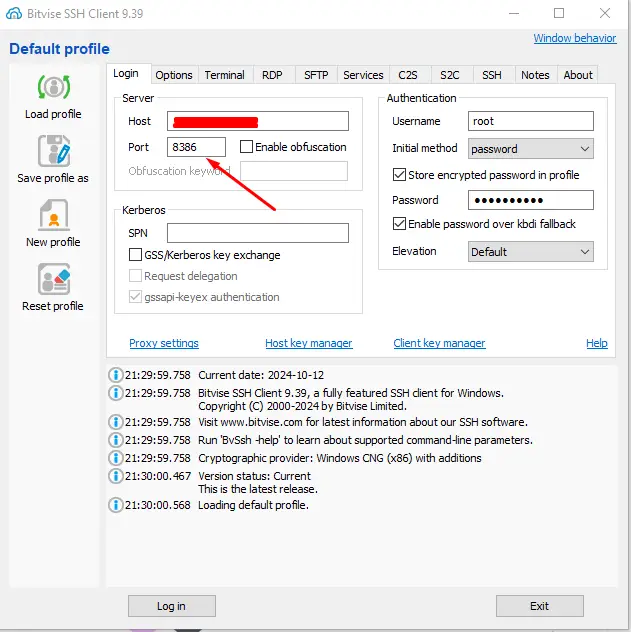Maximize the Bitvise SSH Client window
Image resolution: width=631 pixels, height=632 pixels.
(559, 13)
